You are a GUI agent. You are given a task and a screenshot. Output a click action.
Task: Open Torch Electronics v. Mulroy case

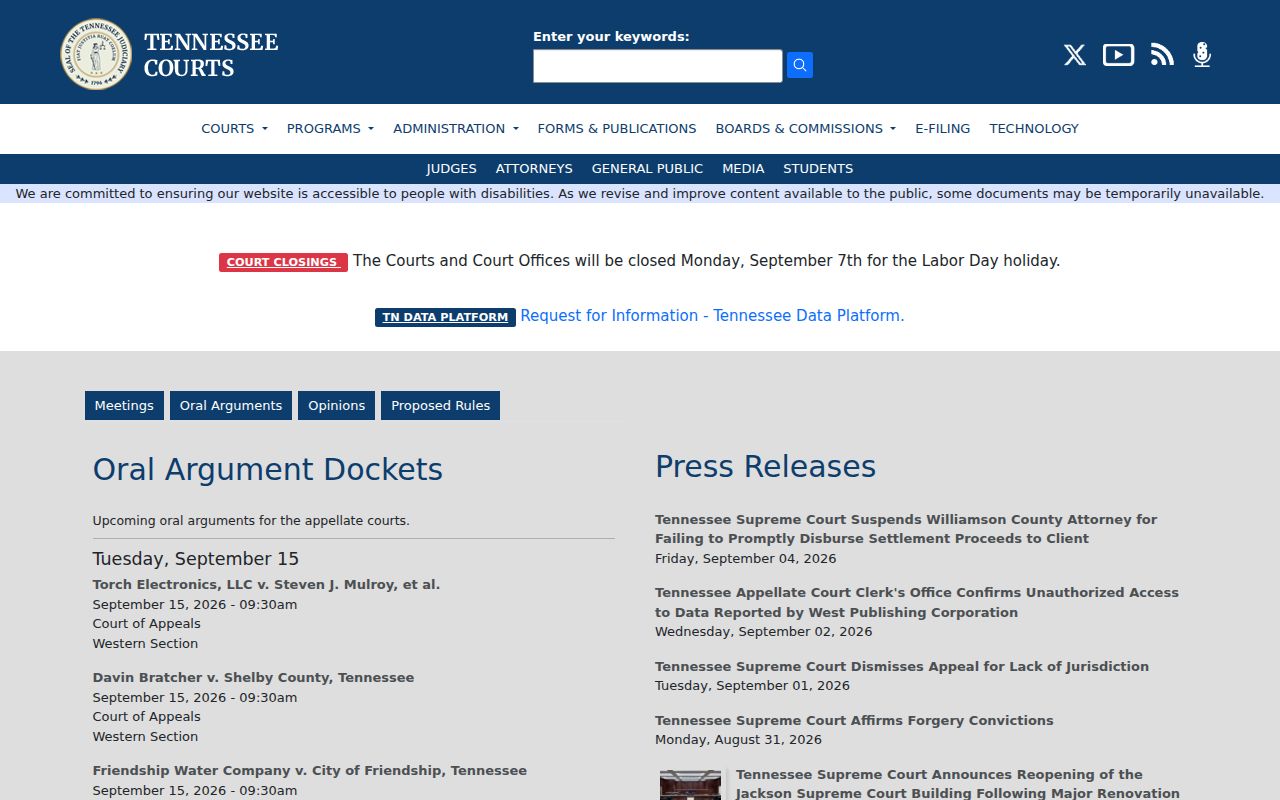[x=266, y=584]
